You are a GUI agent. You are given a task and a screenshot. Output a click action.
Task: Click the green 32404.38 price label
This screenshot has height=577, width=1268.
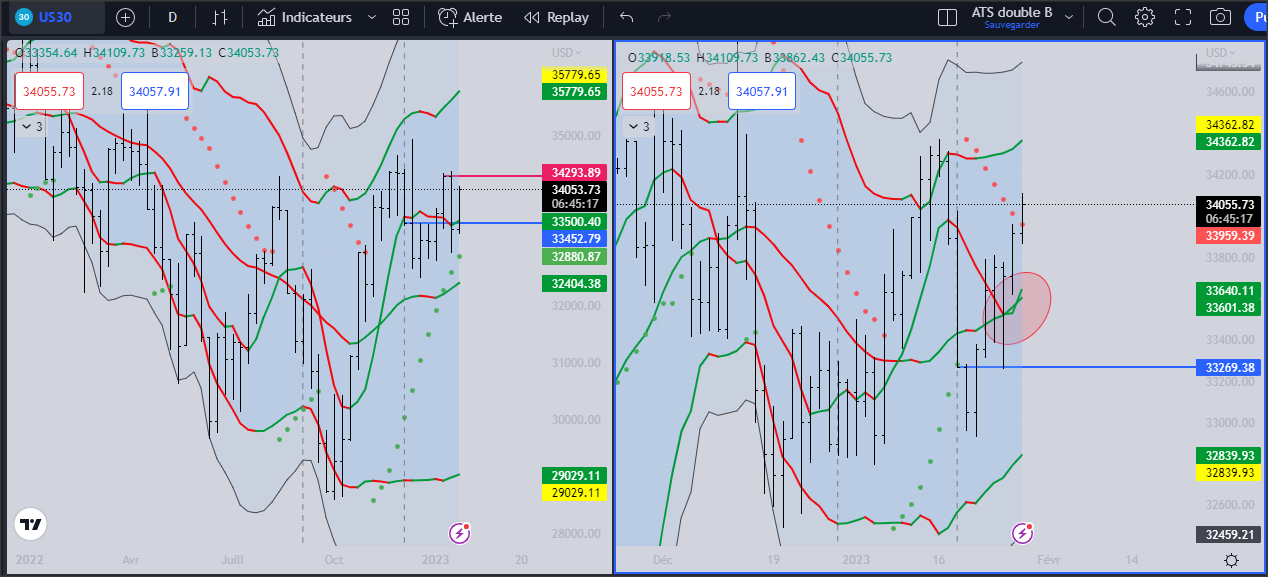573,283
